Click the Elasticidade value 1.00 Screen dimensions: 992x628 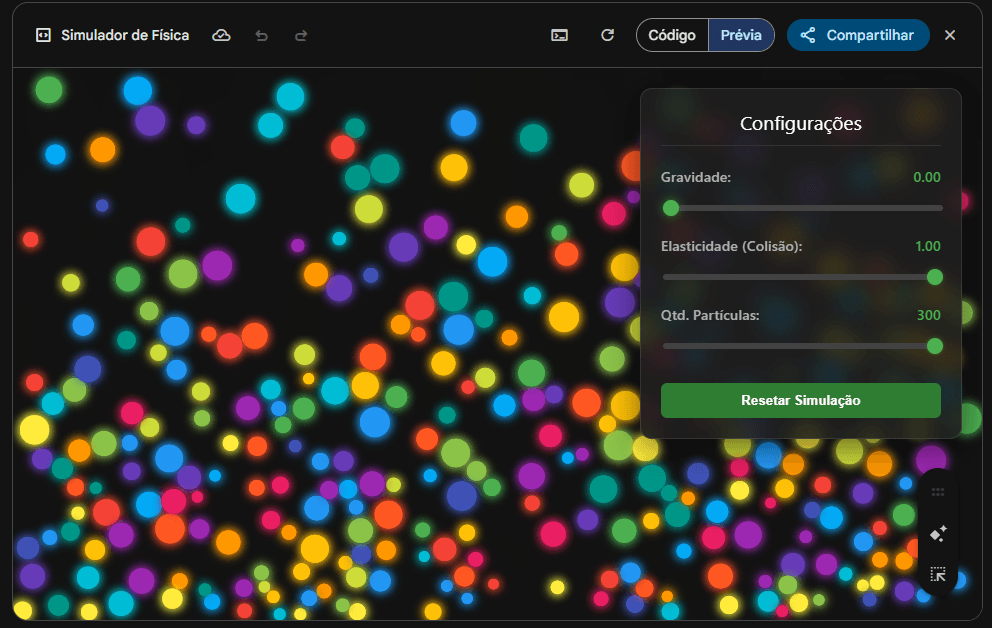pyautogui.click(x=927, y=246)
